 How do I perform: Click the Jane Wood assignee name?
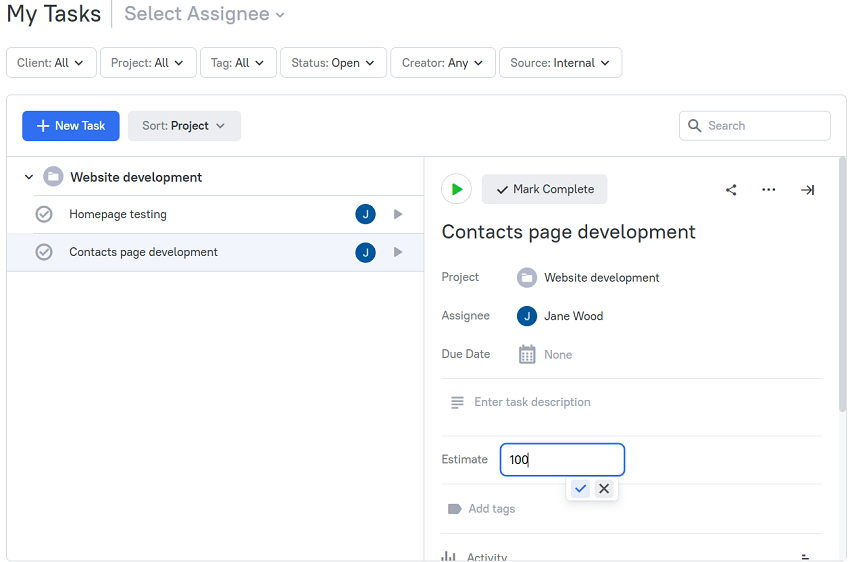pyautogui.click(x=574, y=316)
